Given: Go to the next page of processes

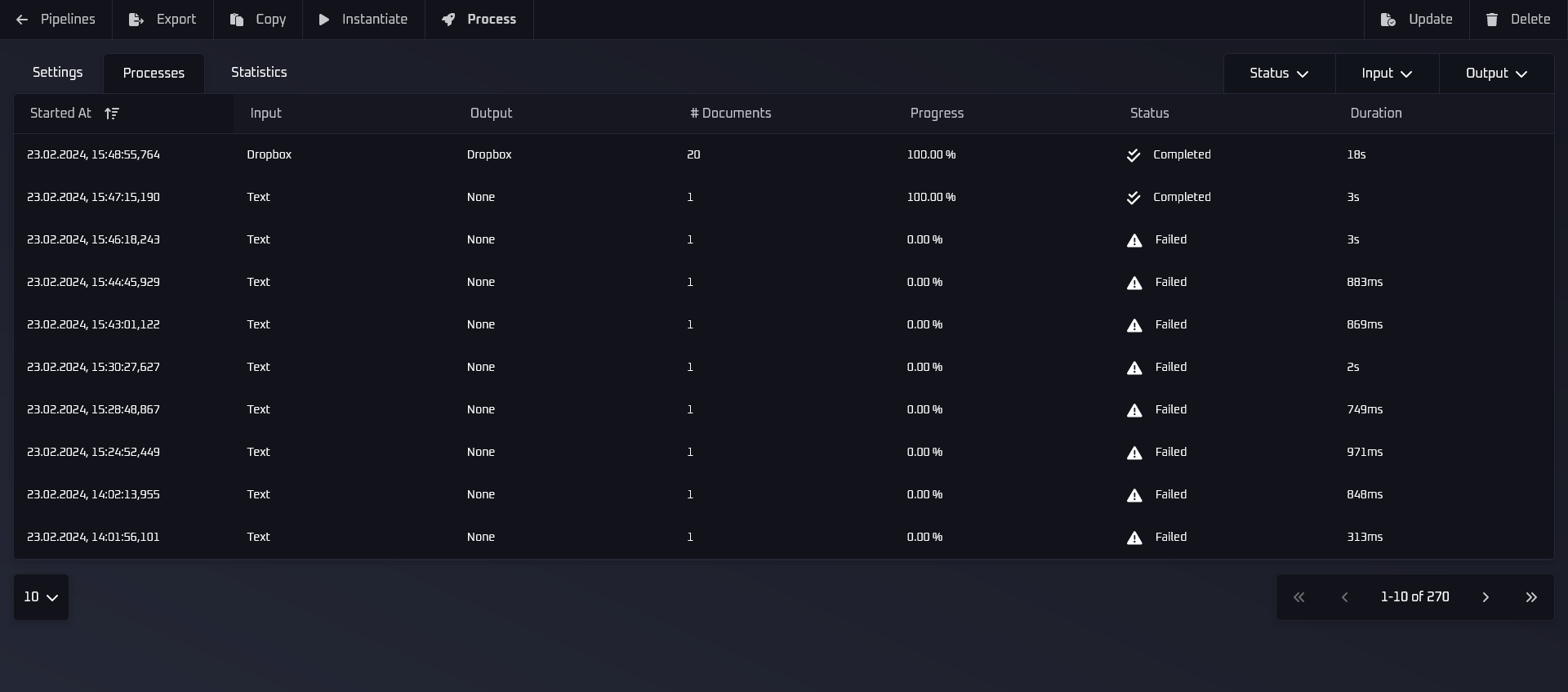Looking at the screenshot, I should (x=1486, y=597).
